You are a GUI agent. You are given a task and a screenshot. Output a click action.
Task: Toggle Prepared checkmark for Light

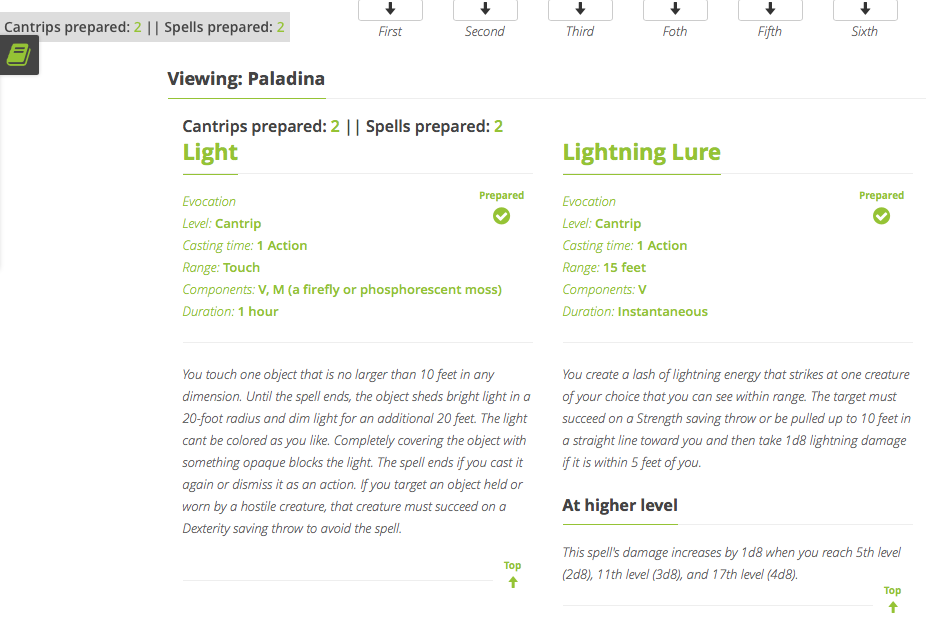[x=501, y=216]
